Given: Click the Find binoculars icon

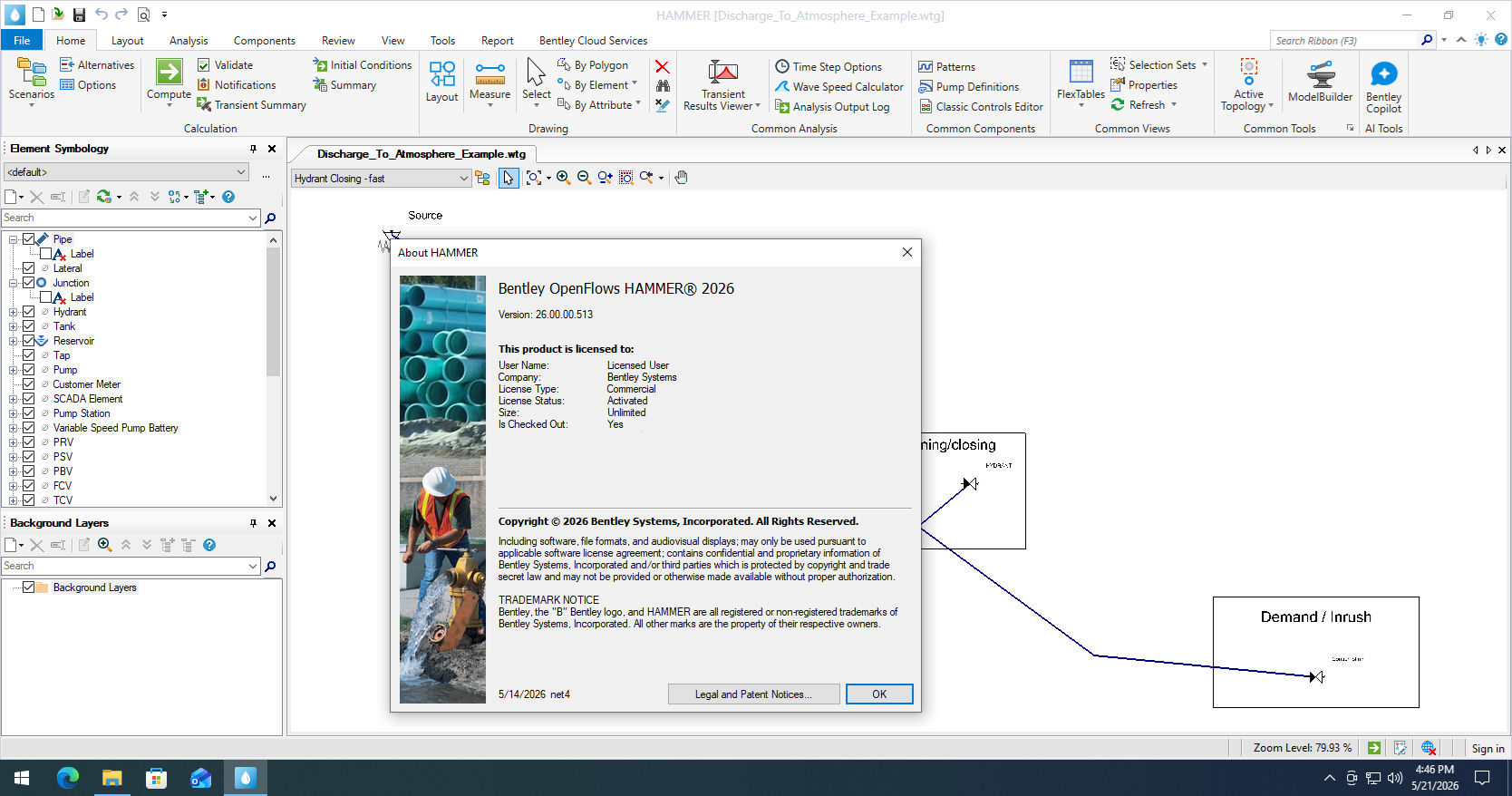Looking at the screenshot, I should click(663, 86).
